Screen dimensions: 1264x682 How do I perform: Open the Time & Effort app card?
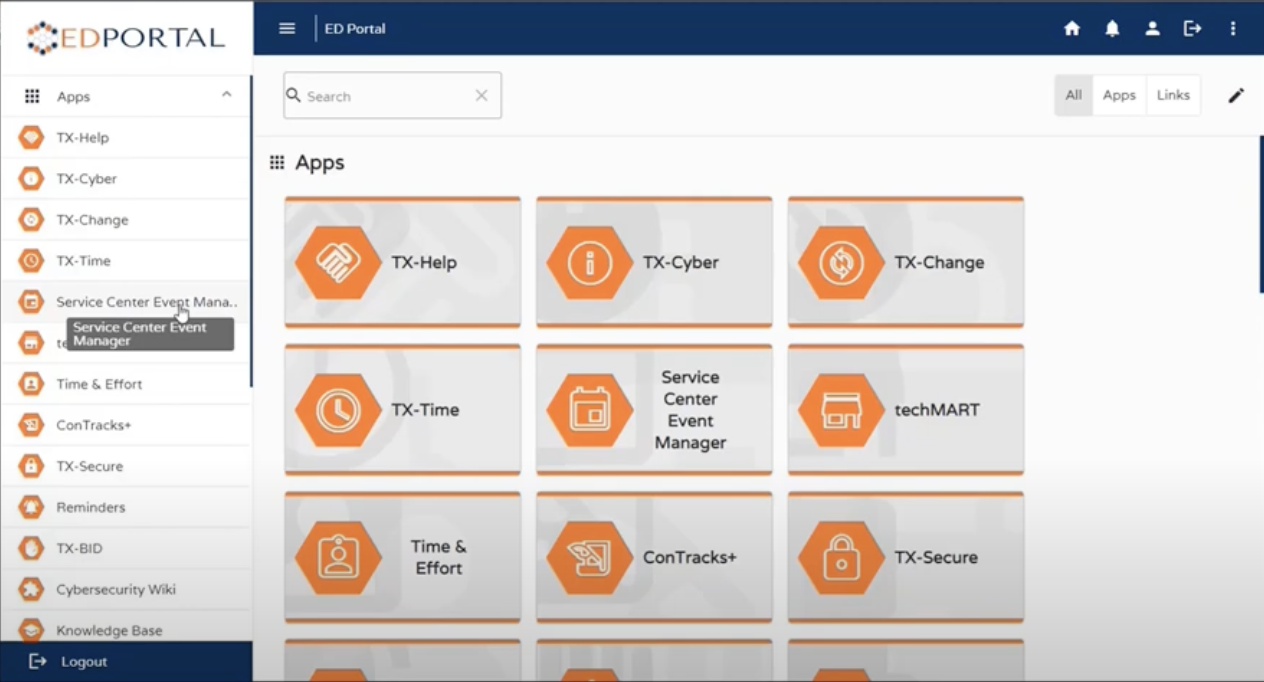click(x=403, y=557)
